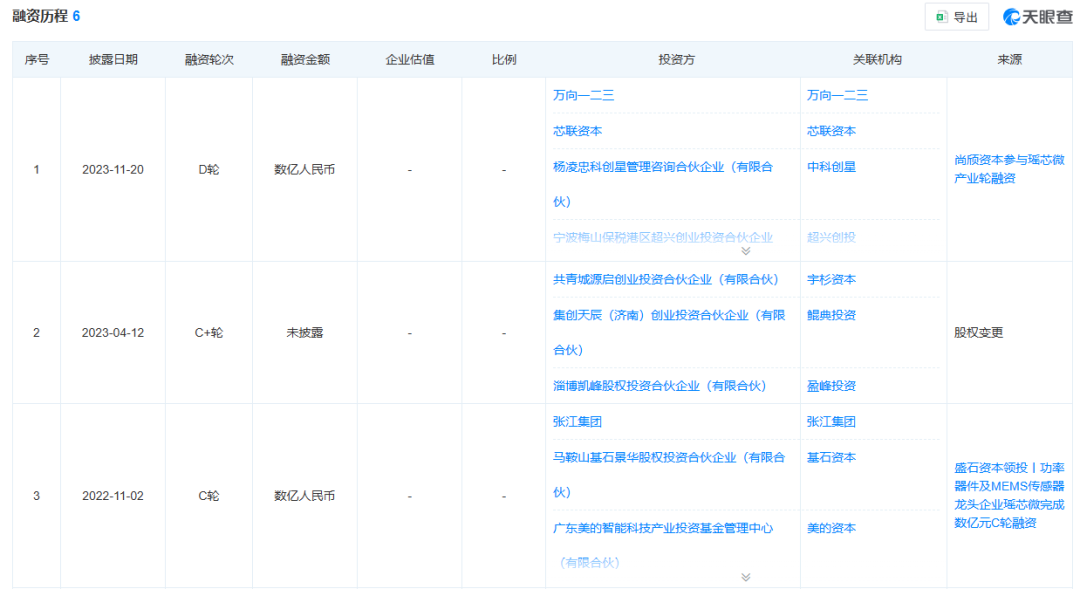The width and height of the screenshot is (1080, 589).
Task: Click related institution 鲲典投资
Action: tap(831, 315)
